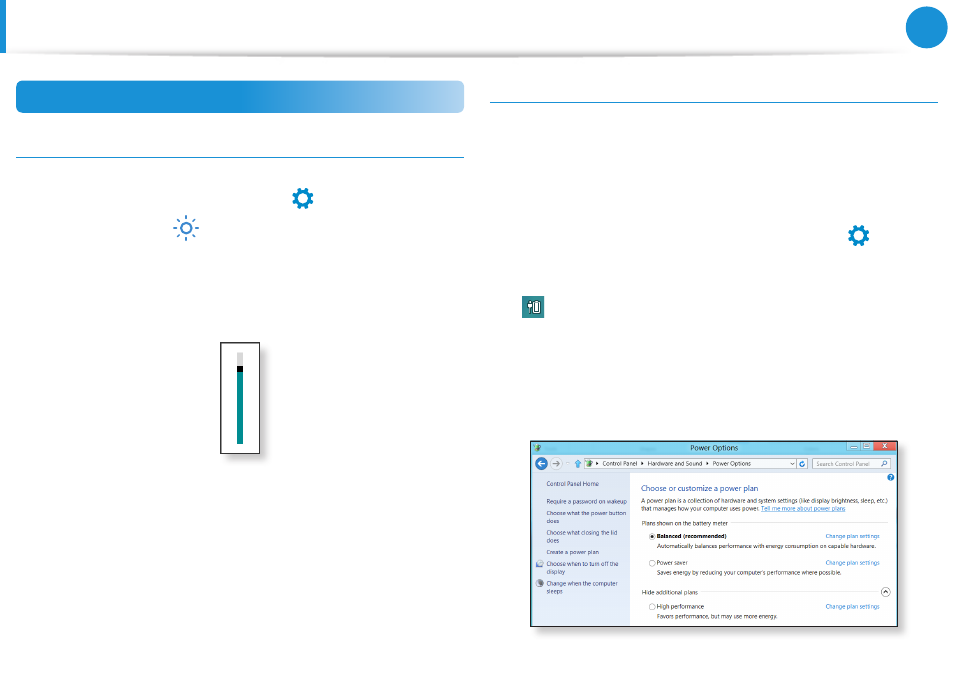Viewport: 954px width, 677px height.
Task: Click the black brightness slider thumb
Action: point(240,369)
